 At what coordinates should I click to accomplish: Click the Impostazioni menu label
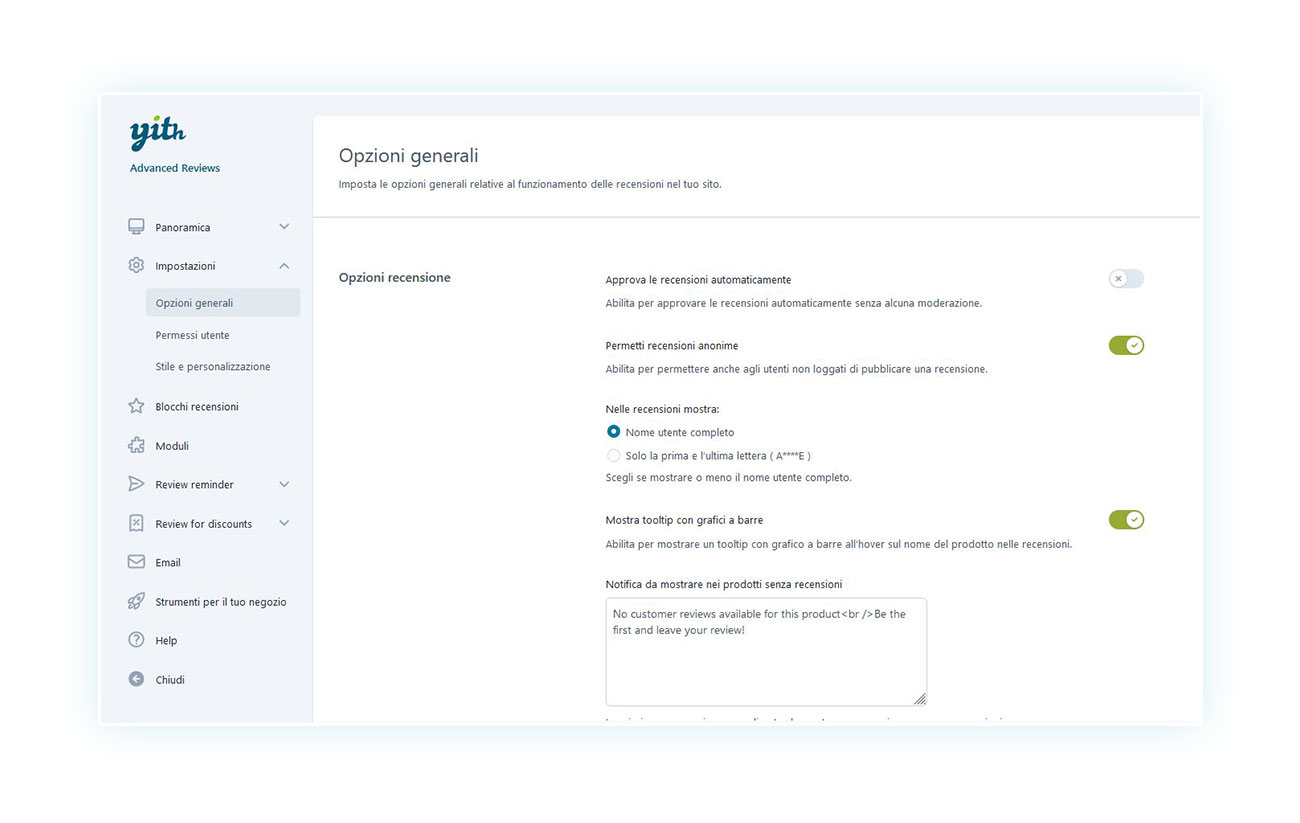[x=185, y=266]
